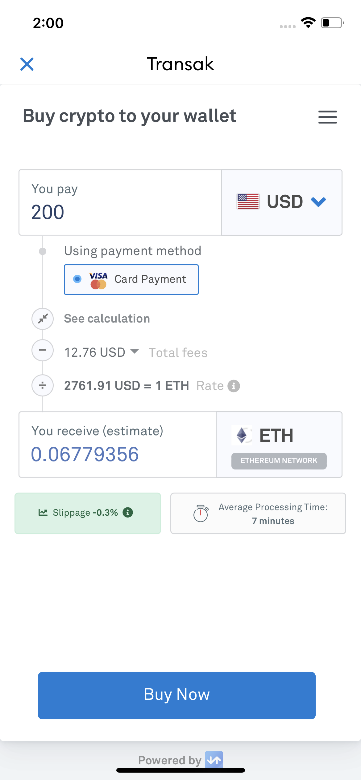Image resolution: width=361 pixels, height=780 pixels.
Task: Click the Visa Mastercard logo
Action: 98,280
